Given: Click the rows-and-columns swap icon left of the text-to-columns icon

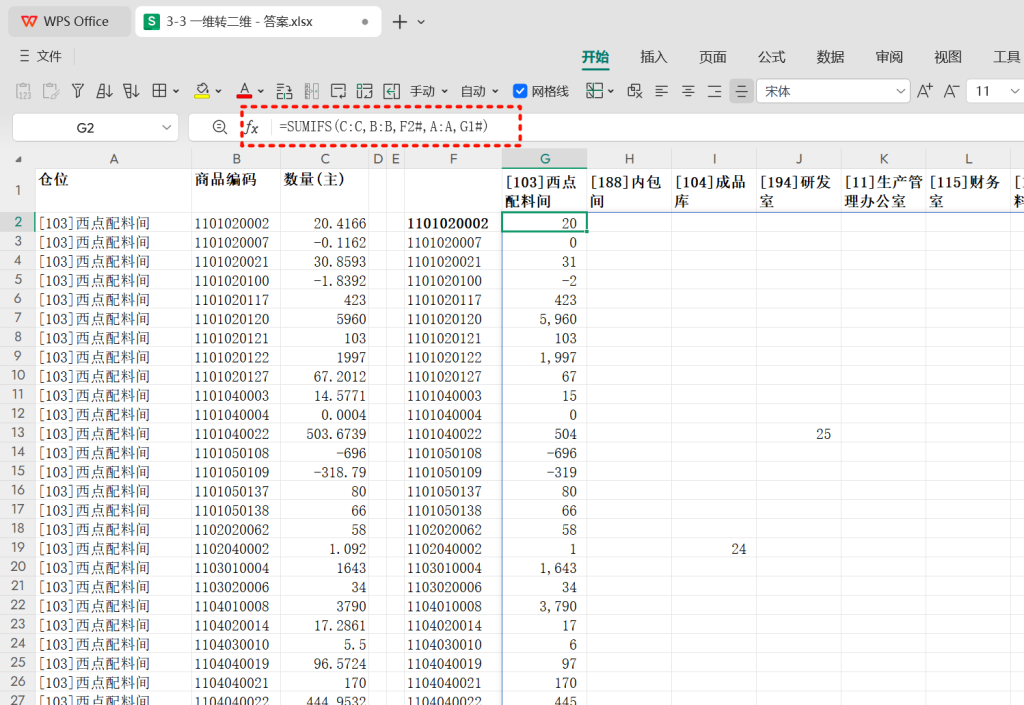Looking at the screenshot, I should 284,91.
